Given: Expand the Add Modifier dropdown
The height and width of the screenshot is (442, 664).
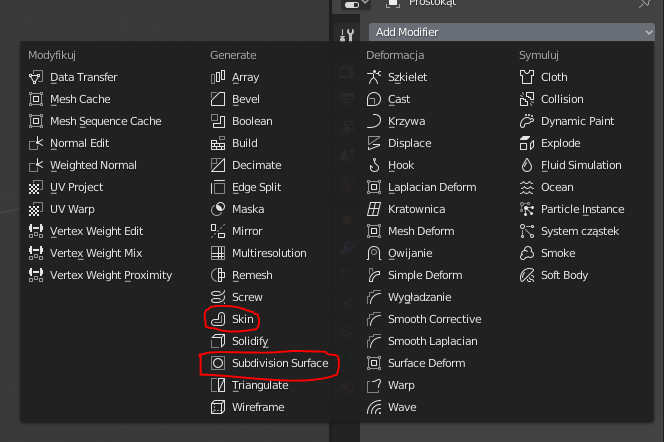Looking at the screenshot, I should [x=511, y=32].
